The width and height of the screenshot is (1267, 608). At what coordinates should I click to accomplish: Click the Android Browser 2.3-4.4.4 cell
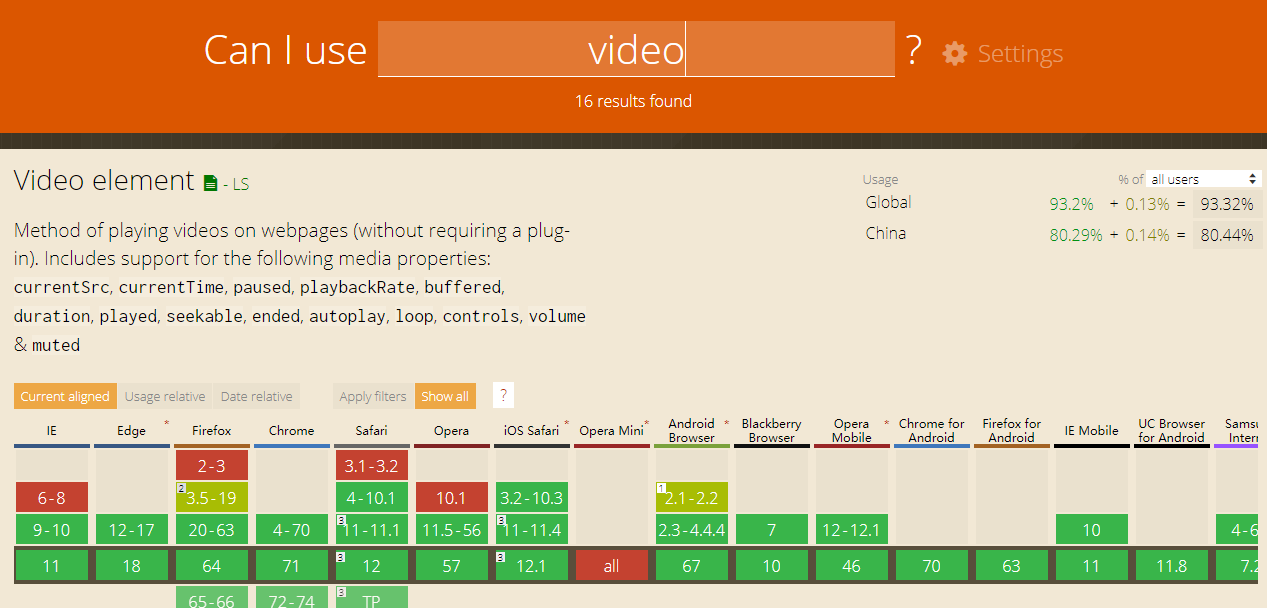point(692,529)
